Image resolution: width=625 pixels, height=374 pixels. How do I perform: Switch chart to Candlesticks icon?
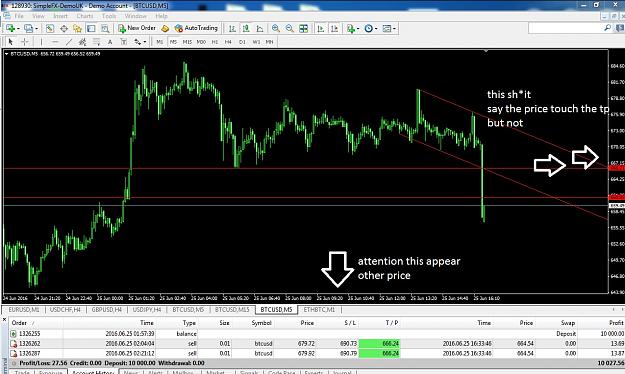click(x=246, y=28)
